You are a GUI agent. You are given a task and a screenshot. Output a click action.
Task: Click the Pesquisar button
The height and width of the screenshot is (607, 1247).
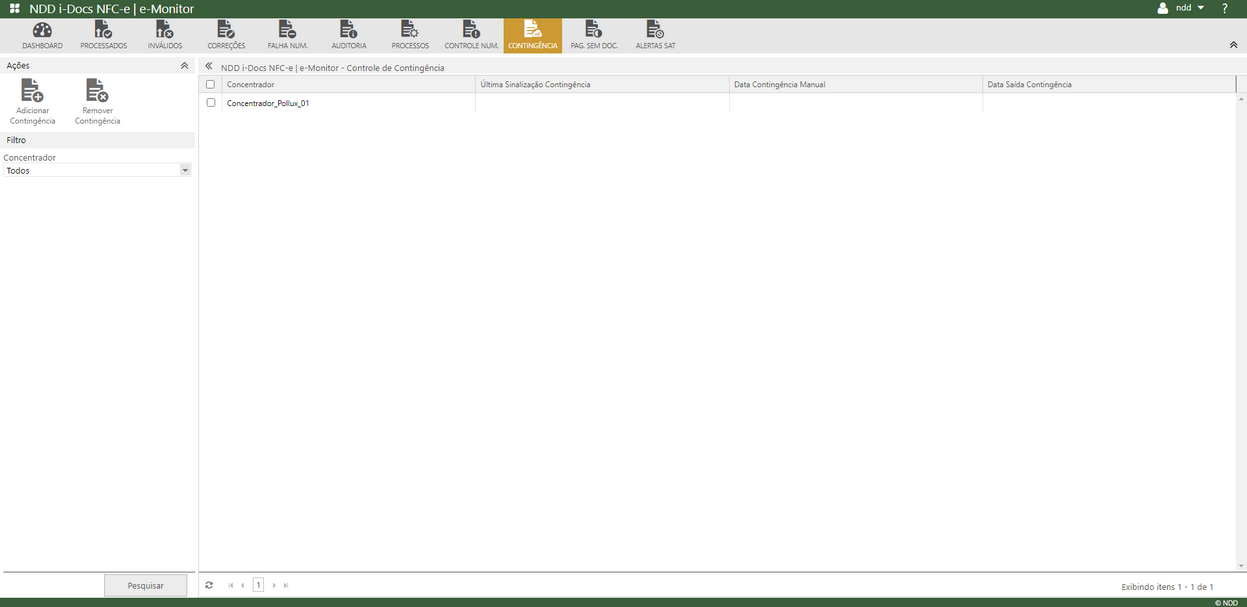pos(145,585)
